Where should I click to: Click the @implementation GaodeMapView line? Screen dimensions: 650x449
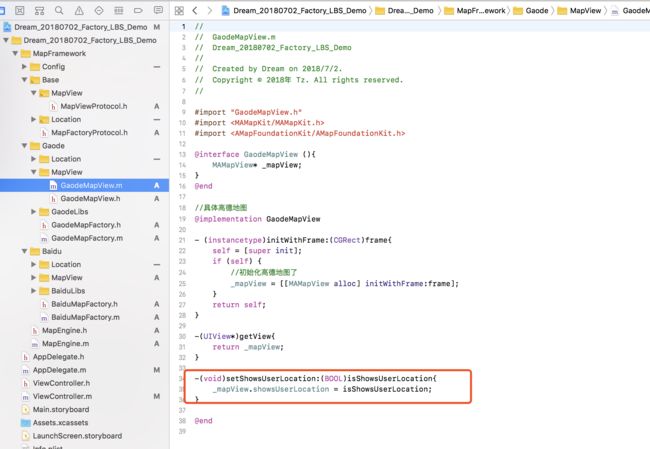click(257, 219)
